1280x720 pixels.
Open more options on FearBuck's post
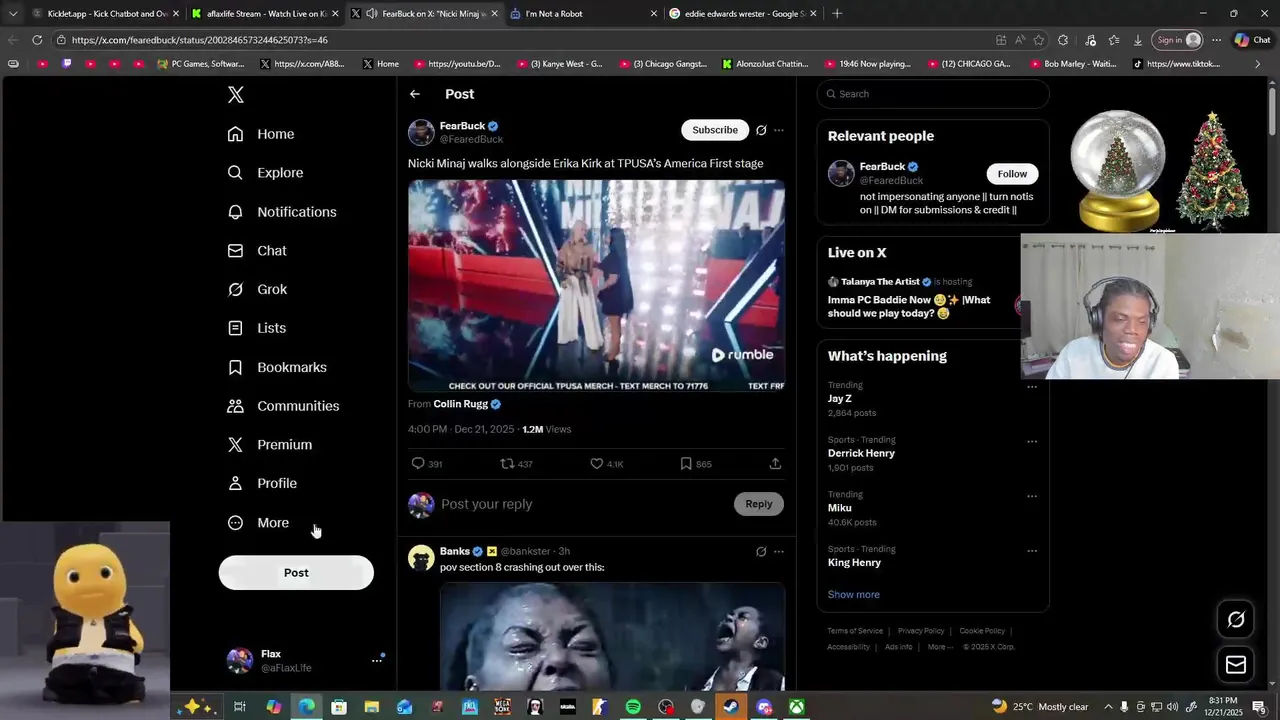(779, 130)
